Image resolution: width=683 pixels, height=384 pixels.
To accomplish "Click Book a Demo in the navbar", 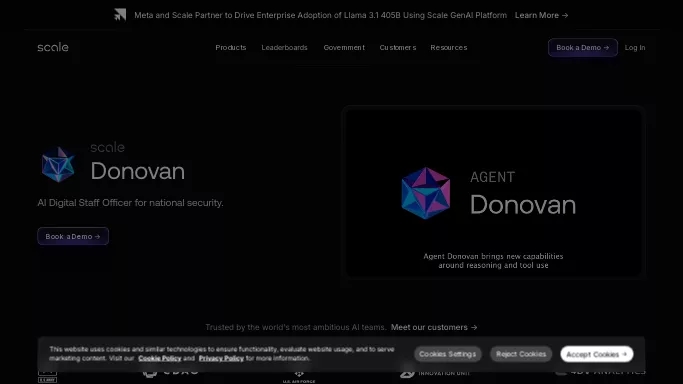I will 582,47.
